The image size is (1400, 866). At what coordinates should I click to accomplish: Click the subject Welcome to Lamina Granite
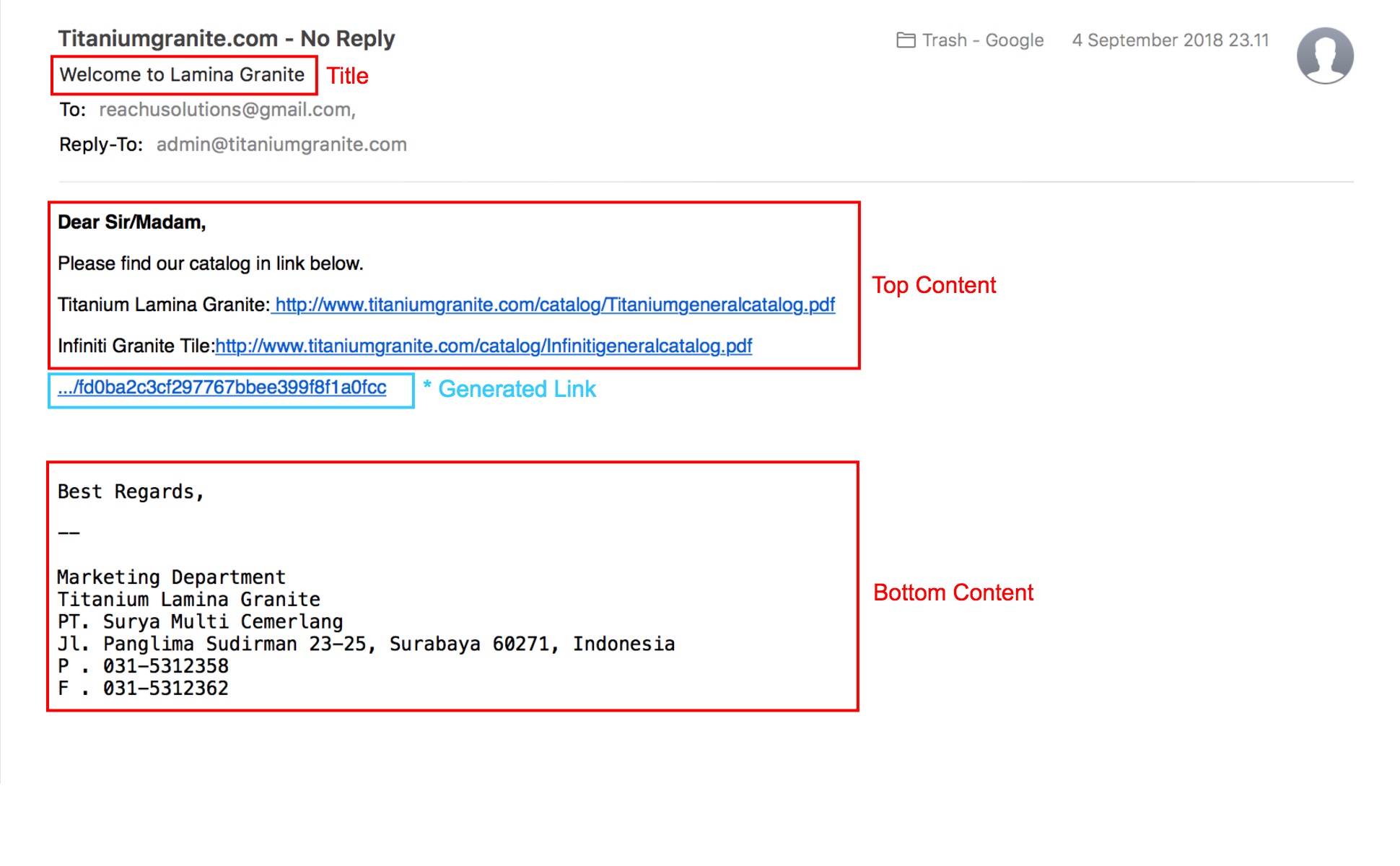click(182, 74)
